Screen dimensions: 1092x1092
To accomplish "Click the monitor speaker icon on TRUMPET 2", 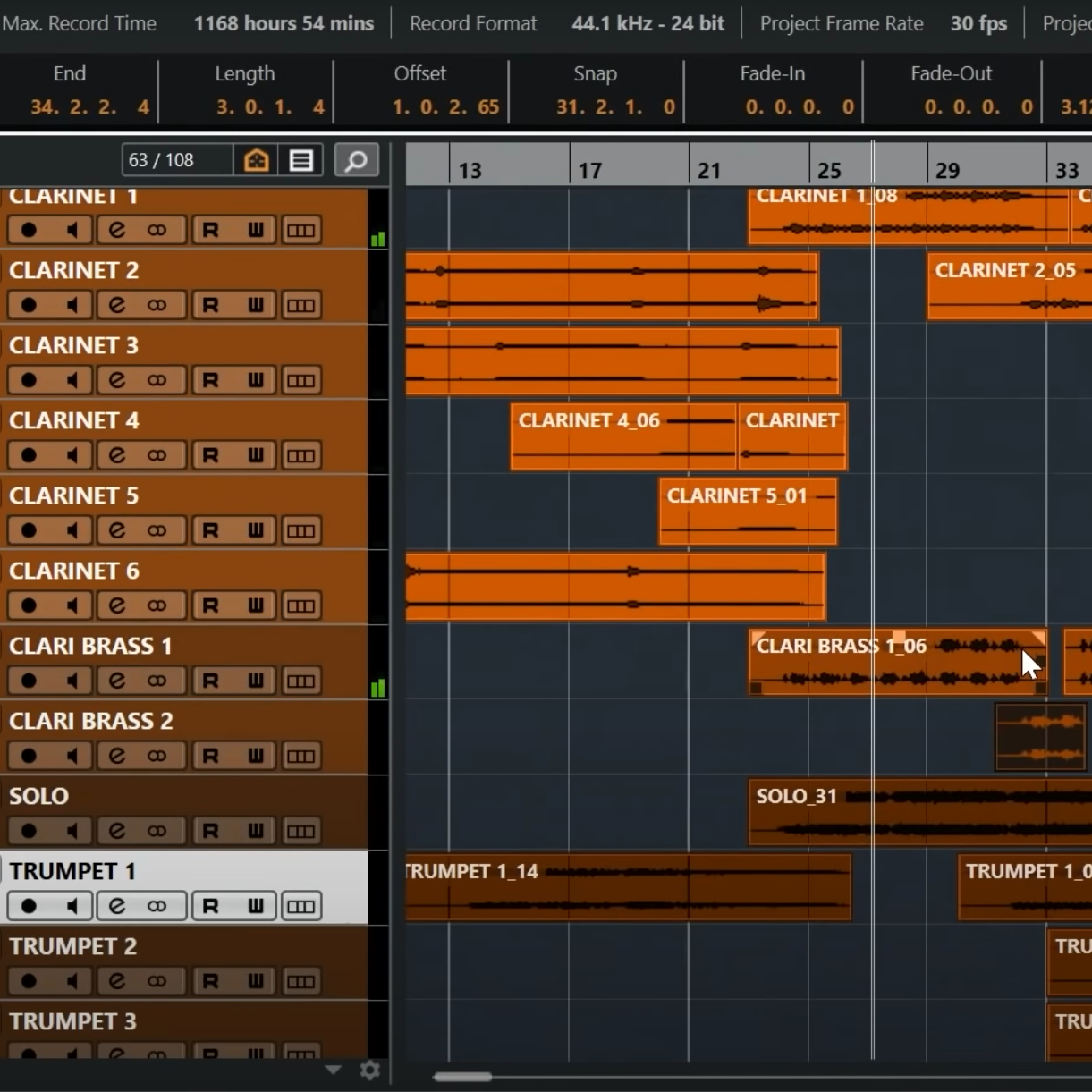I will coord(72,981).
